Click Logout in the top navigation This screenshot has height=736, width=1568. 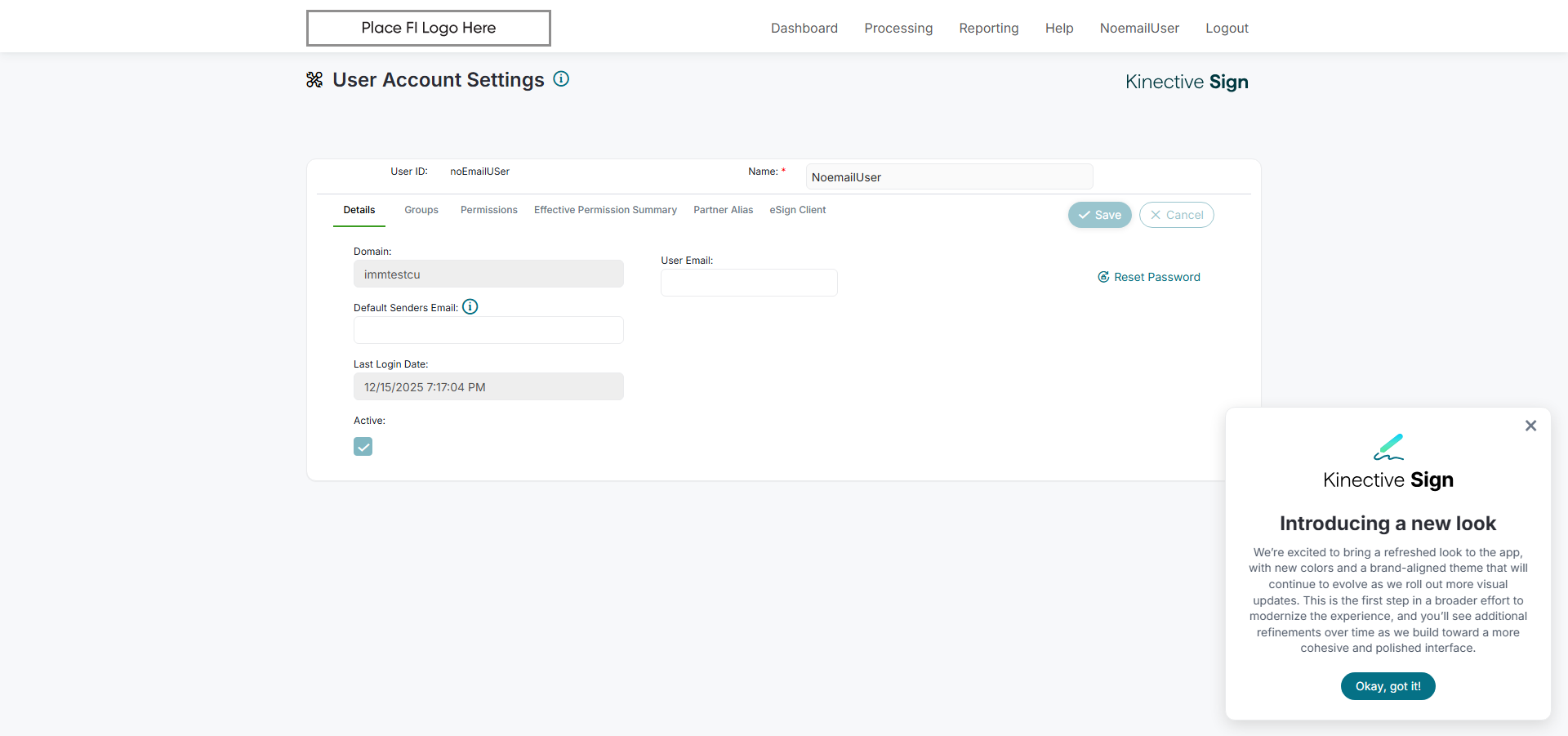[x=1227, y=28]
